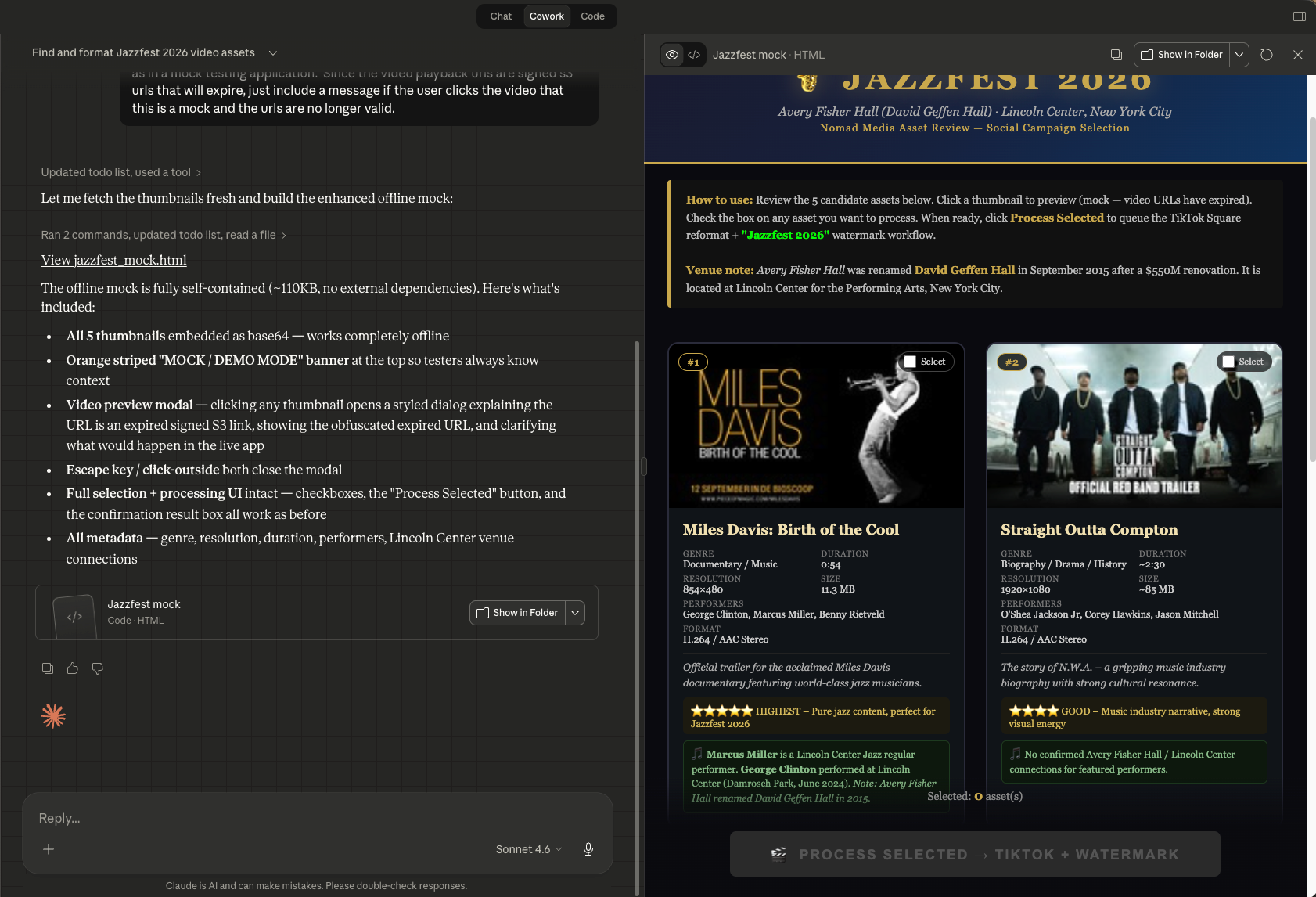The image size is (1316, 897).
Task: Open dropdown arrow on file card Show in Folder
Action: (575, 613)
